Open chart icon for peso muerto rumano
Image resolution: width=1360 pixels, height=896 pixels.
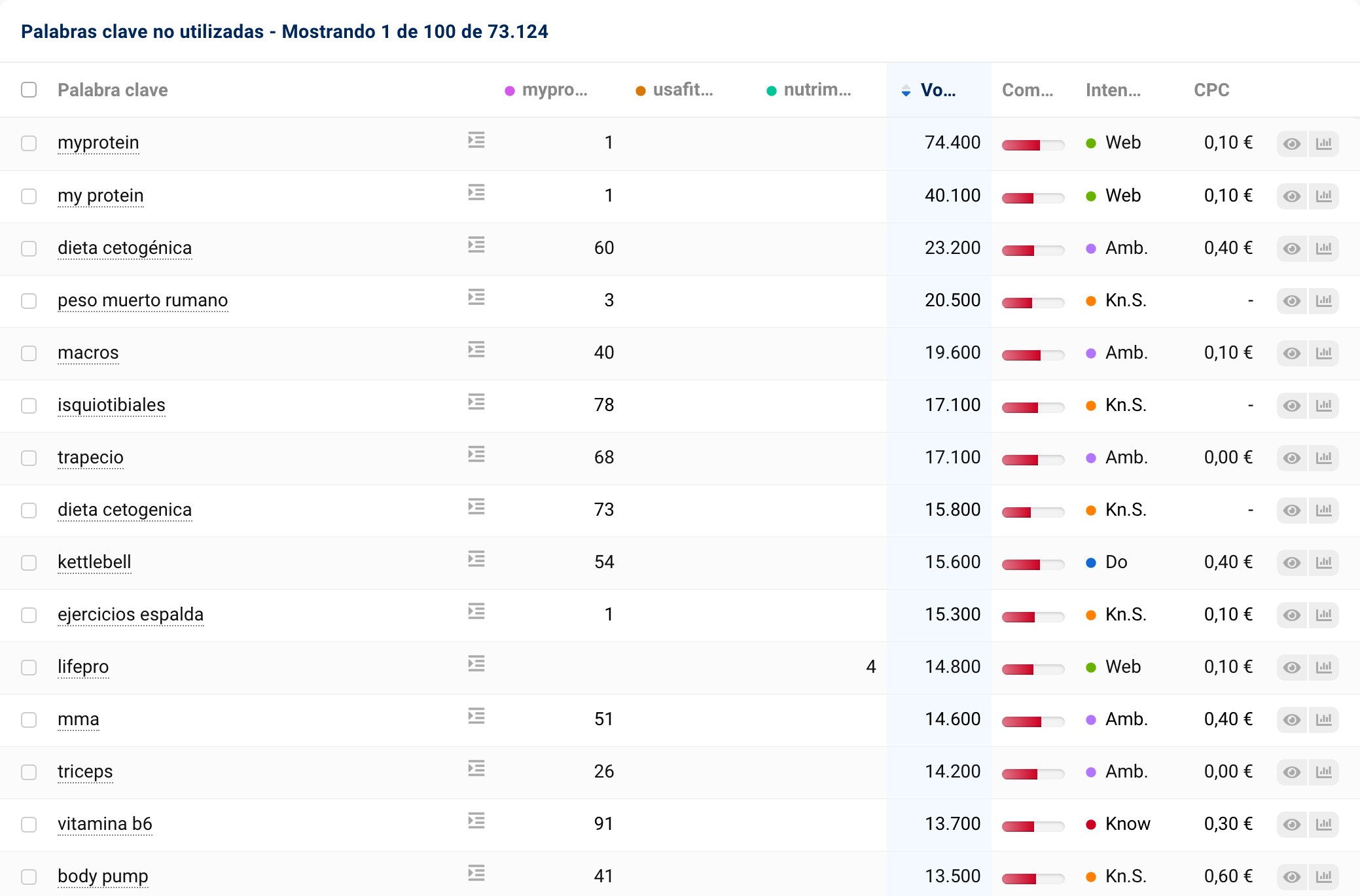click(x=1323, y=301)
